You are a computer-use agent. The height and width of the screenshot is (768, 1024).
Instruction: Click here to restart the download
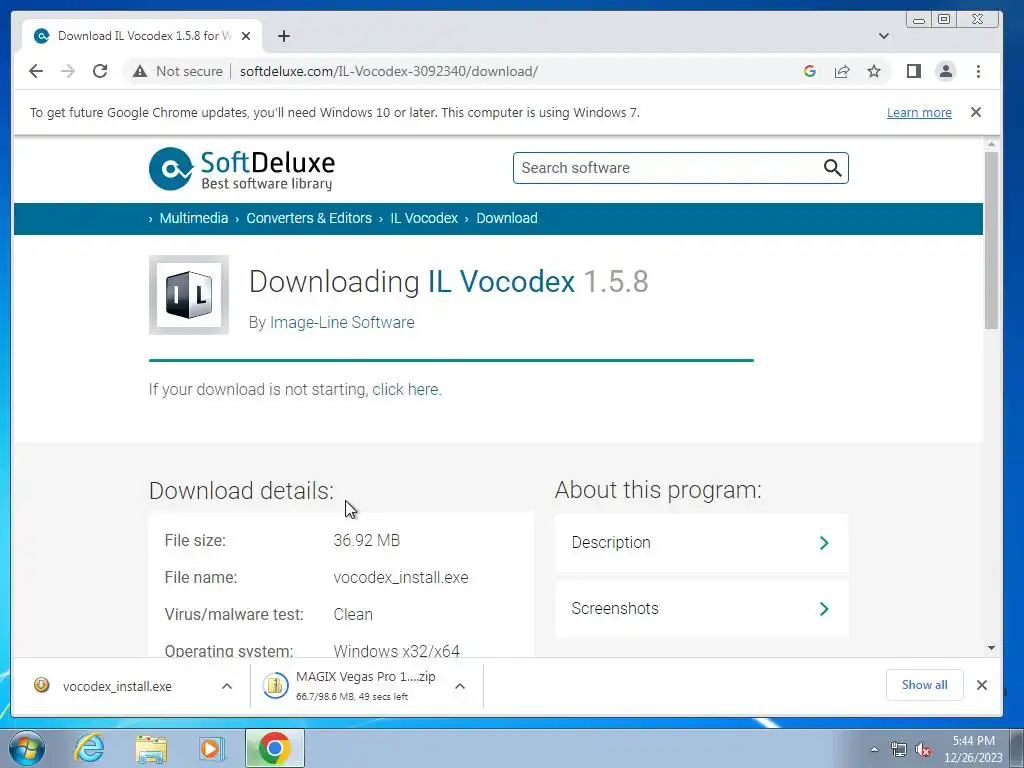coord(406,390)
